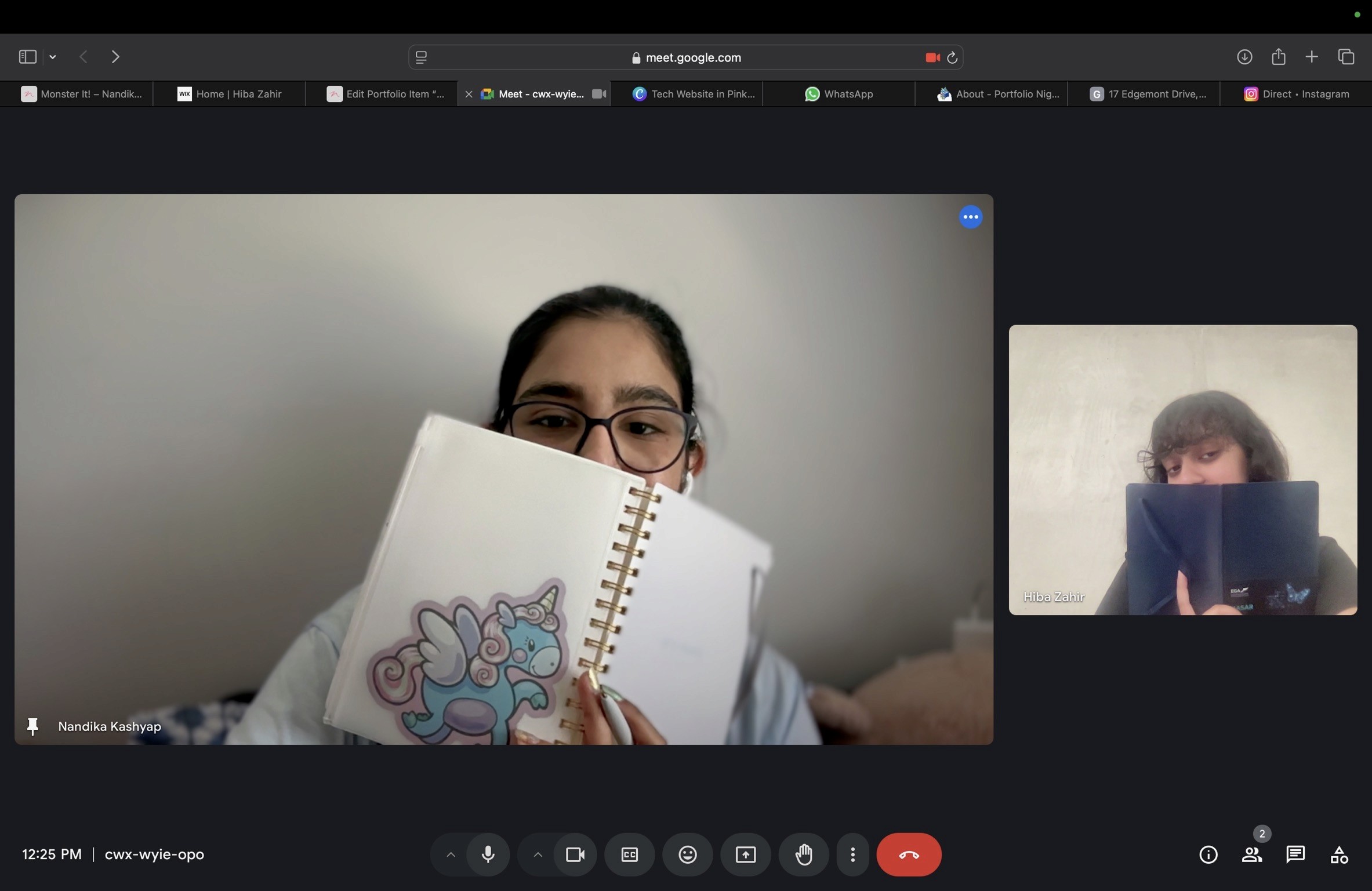Select Nandika Kashyap's main video tile
Image resolution: width=1372 pixels, height=891 pixels.
click(503, 469)
